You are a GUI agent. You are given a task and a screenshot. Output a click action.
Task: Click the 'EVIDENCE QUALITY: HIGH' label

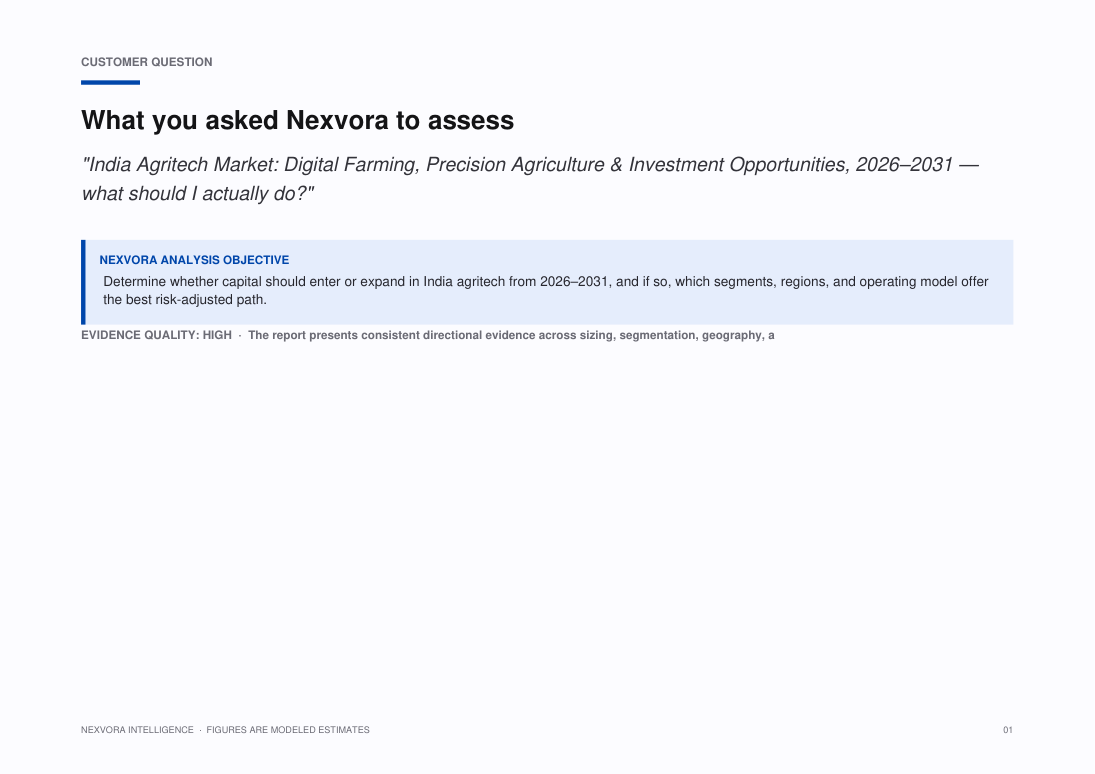click(x=156, y=335)
